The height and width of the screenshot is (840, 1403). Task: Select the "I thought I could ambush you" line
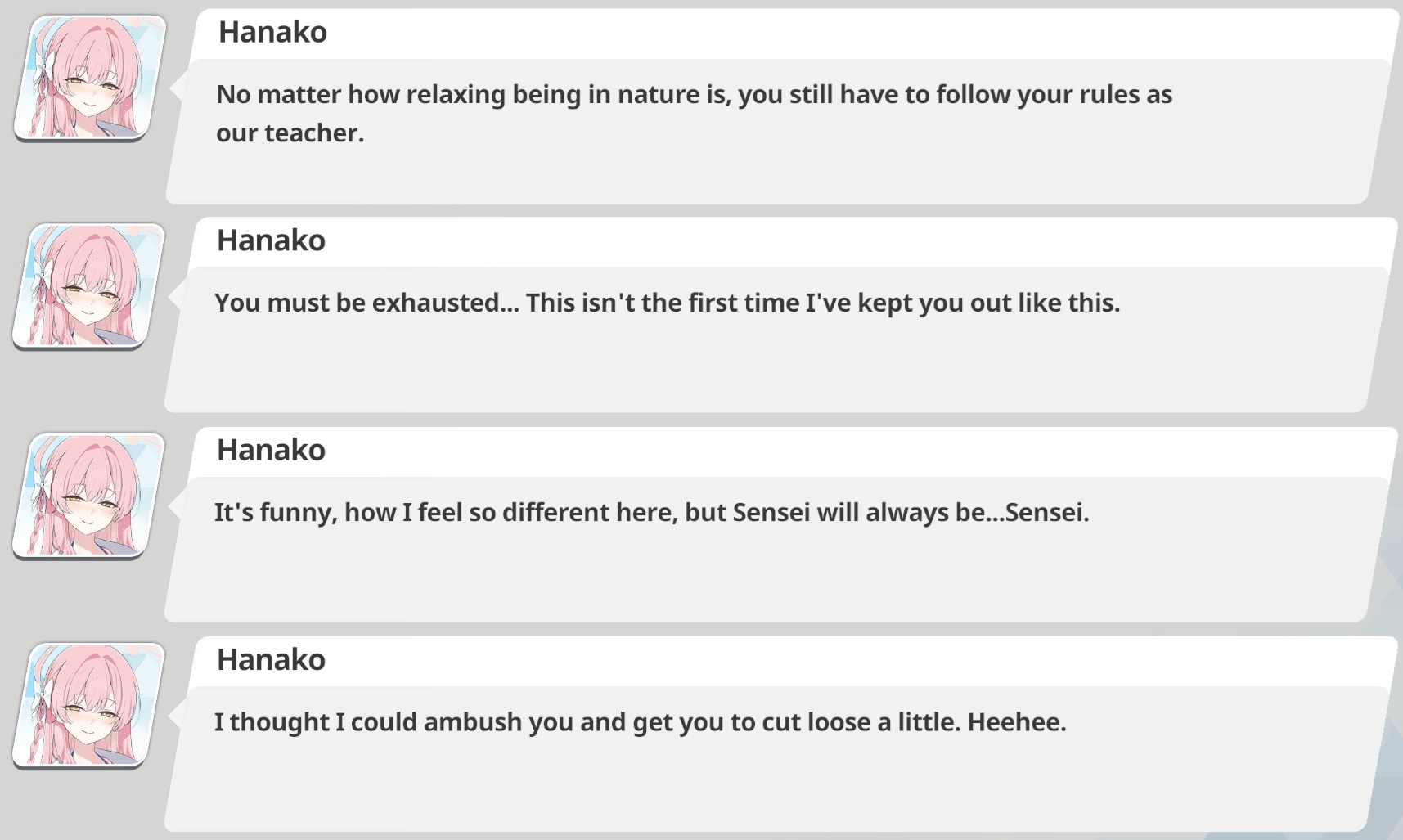[640, 722]
